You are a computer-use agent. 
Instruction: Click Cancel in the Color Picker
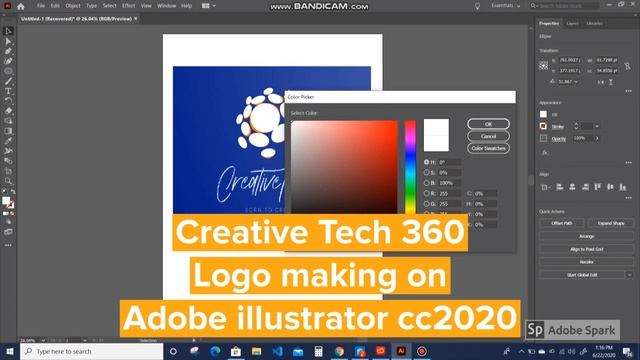489,136
